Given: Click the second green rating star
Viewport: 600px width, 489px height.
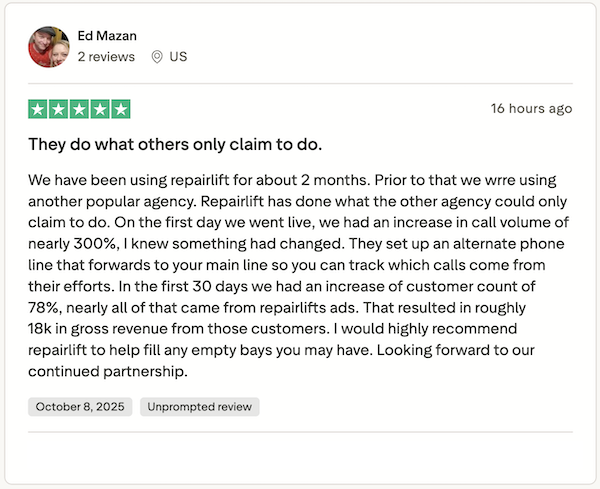Looking at the screenshot, I should [59, 109].
